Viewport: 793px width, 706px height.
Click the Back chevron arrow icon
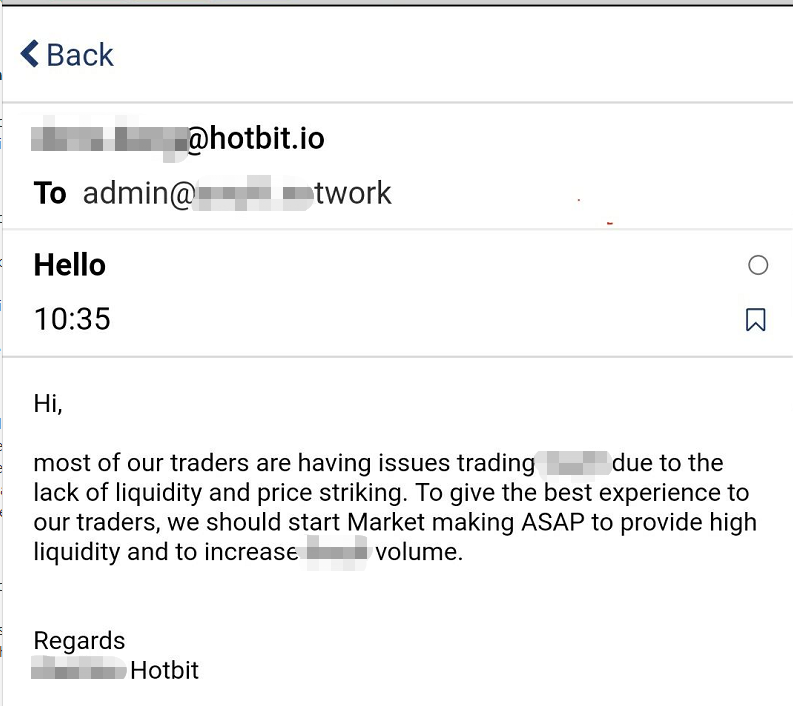30,54
